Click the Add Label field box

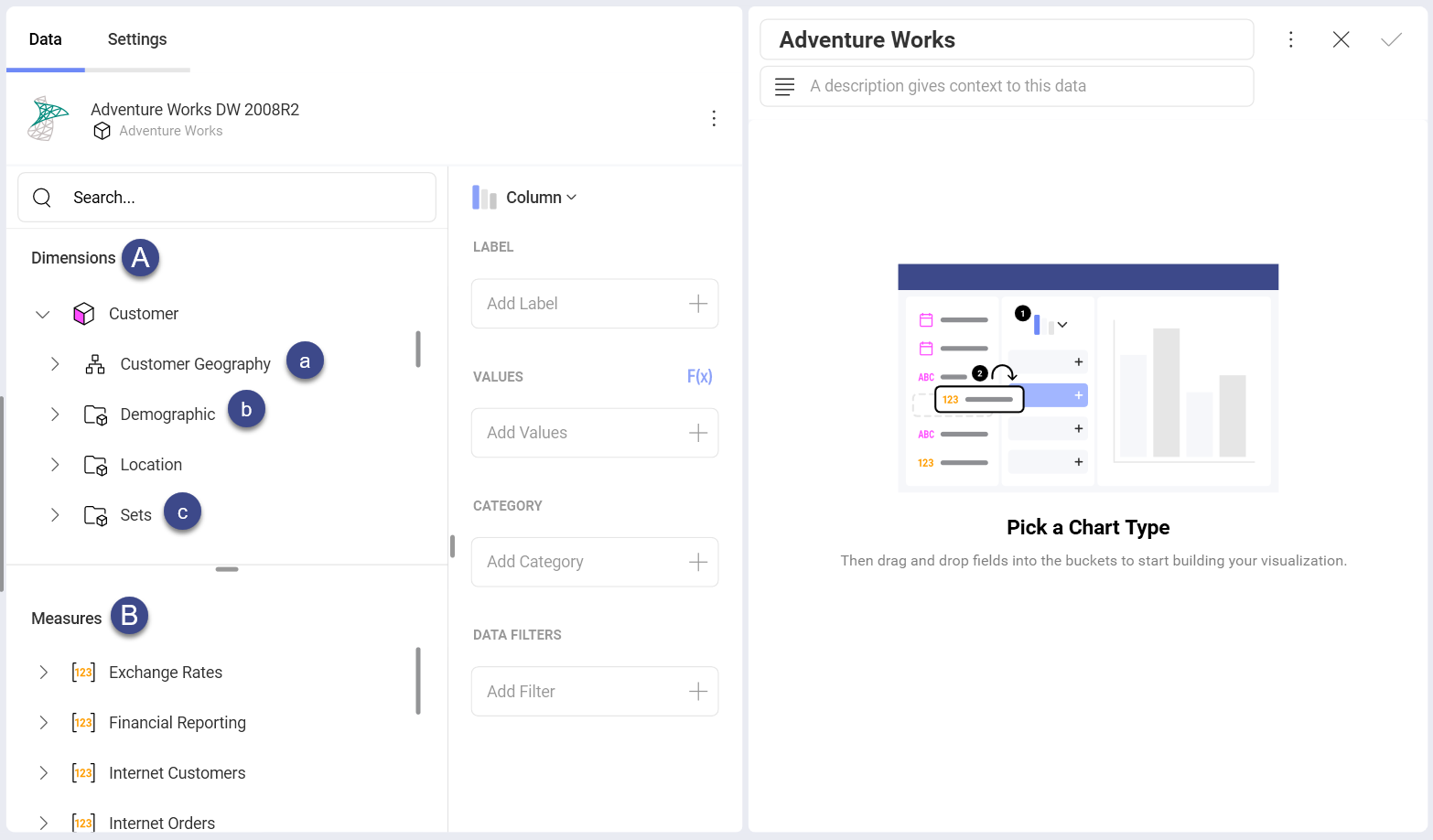pyautogui.click(x=595, y=304)
